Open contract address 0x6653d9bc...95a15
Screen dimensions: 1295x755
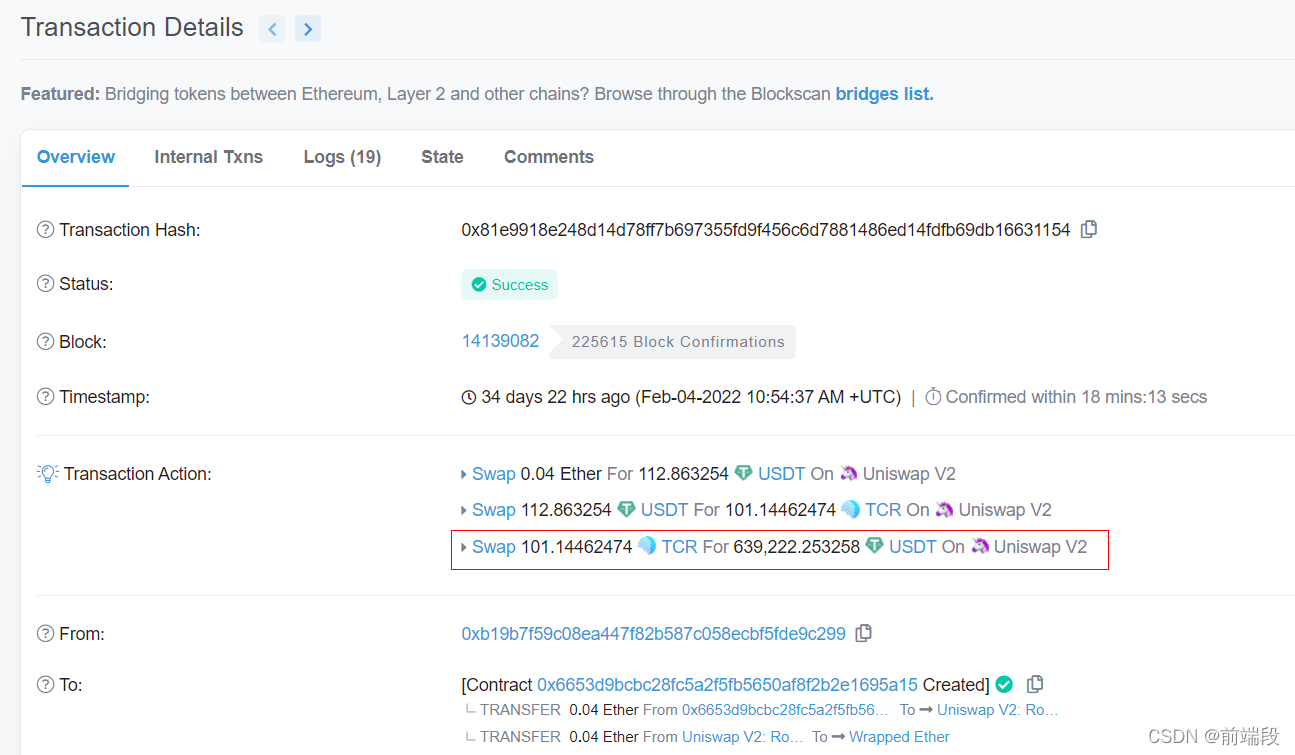[727, 684]
